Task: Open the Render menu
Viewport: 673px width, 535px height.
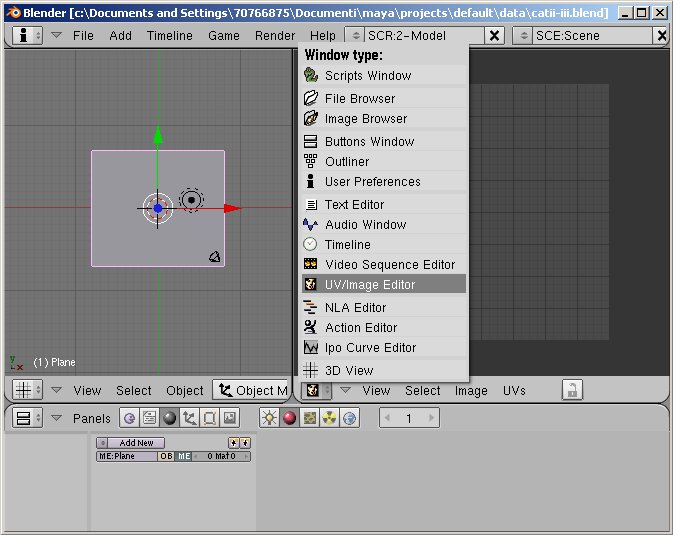Action: 275,36
